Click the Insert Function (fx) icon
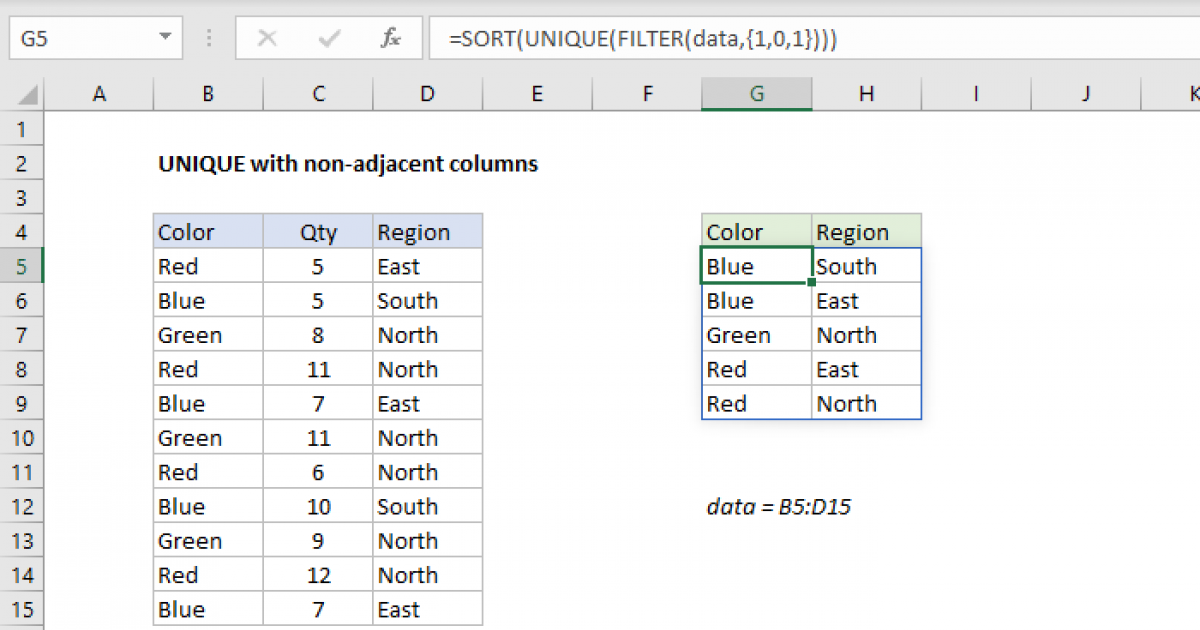This screenshot has height=630, width=1200. point(391,38)
